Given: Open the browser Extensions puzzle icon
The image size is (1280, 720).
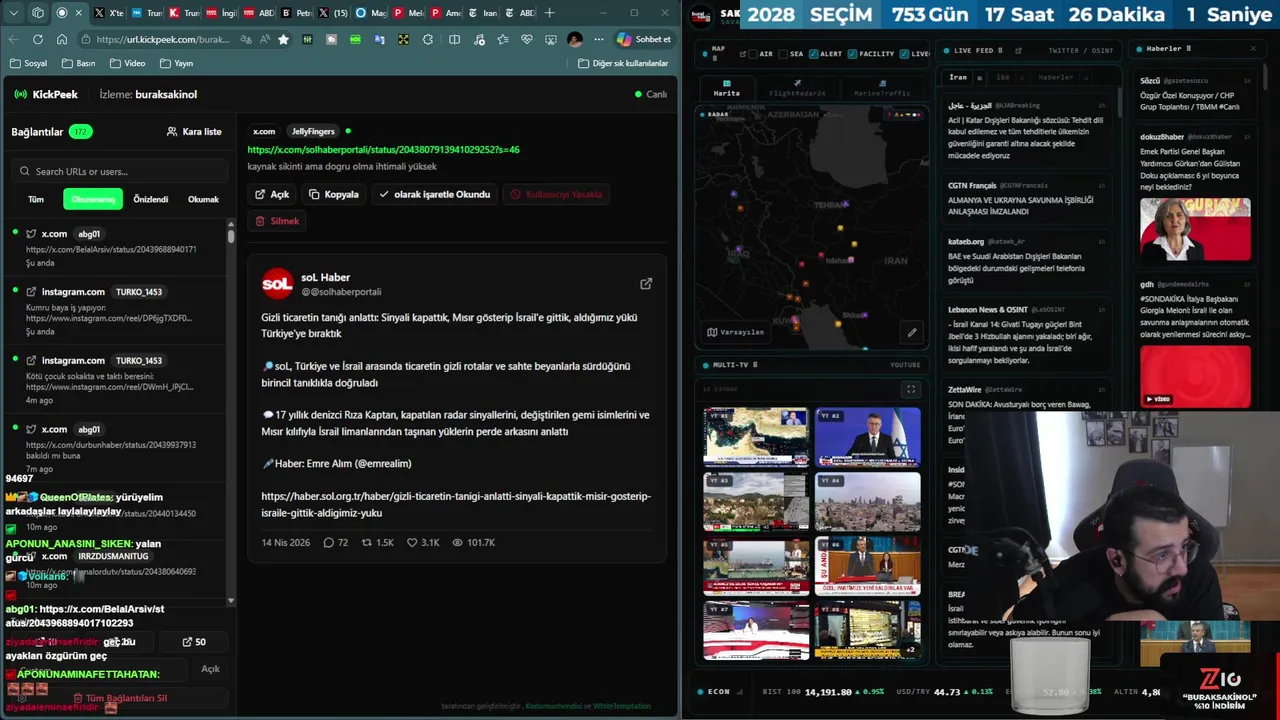Looking at the screenshot, I should pyautogui.click(x=428, y=39).
